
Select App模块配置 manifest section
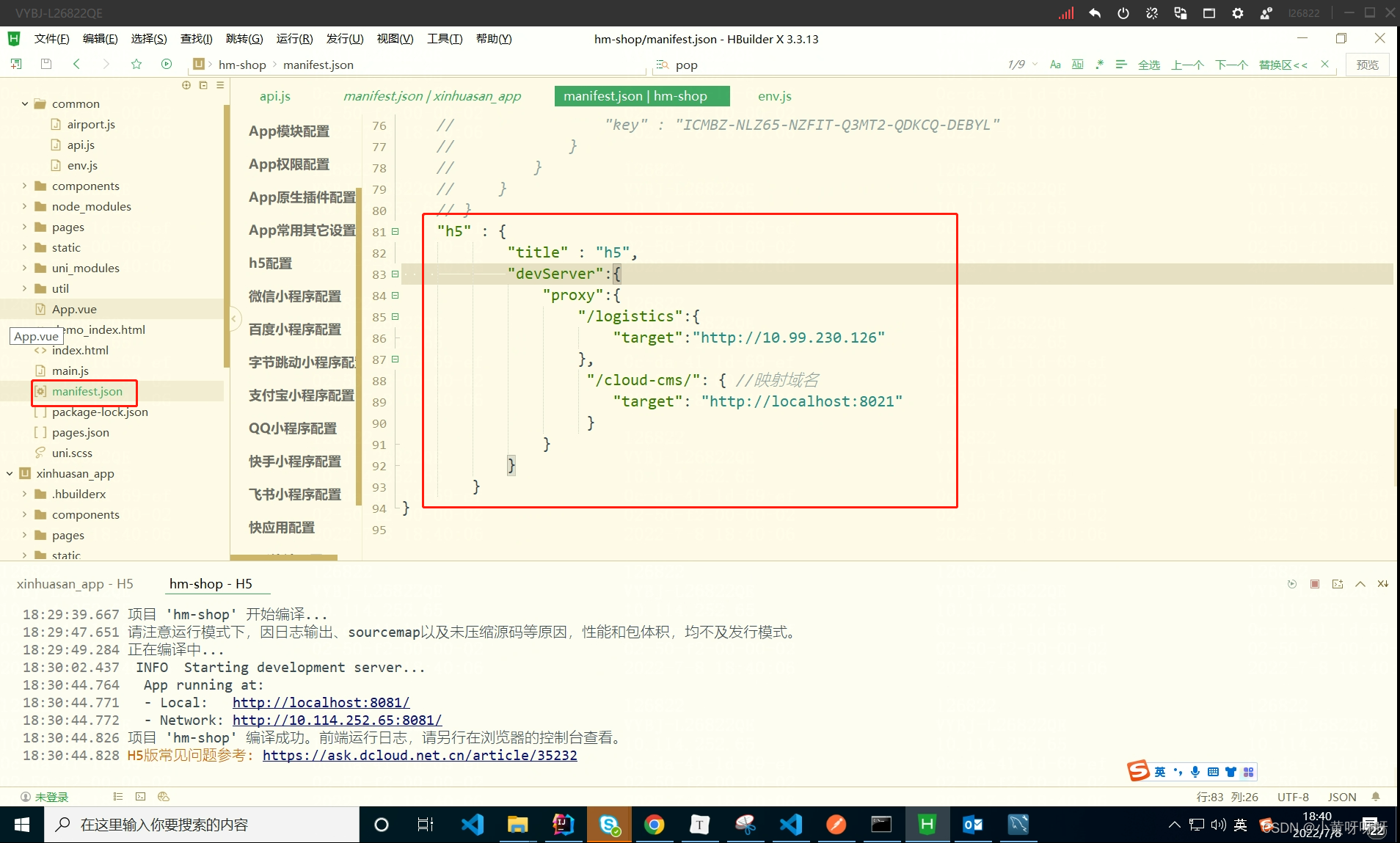tap(289, 131)
